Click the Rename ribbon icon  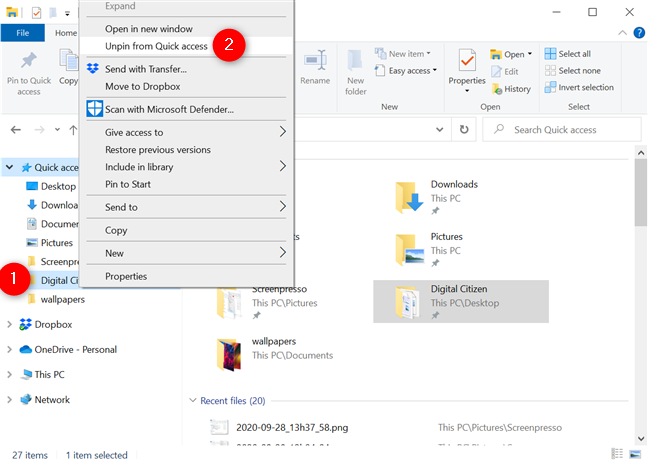tap(315, 67)
